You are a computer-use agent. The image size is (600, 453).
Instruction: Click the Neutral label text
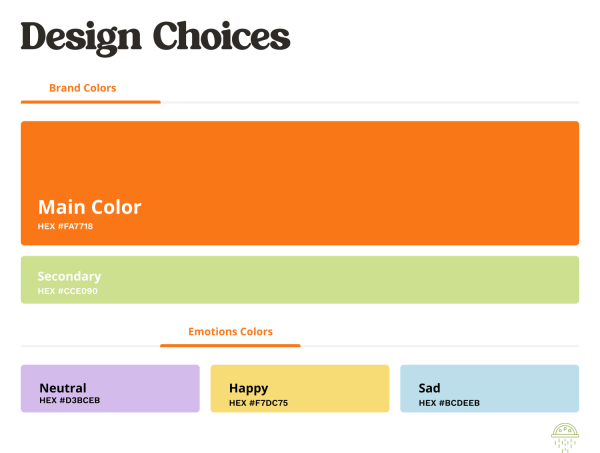(x=63, y=388)
